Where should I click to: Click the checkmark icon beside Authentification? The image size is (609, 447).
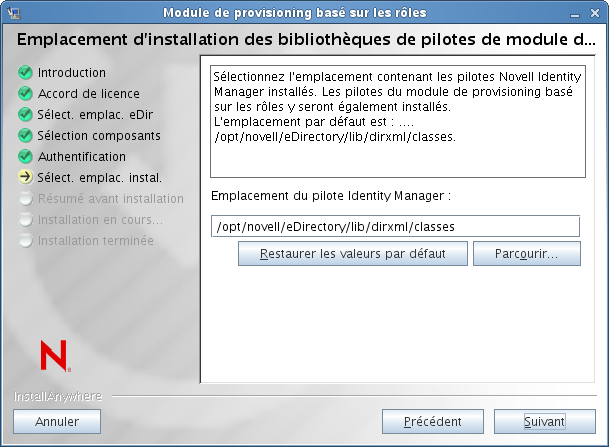tap(25, 157)
